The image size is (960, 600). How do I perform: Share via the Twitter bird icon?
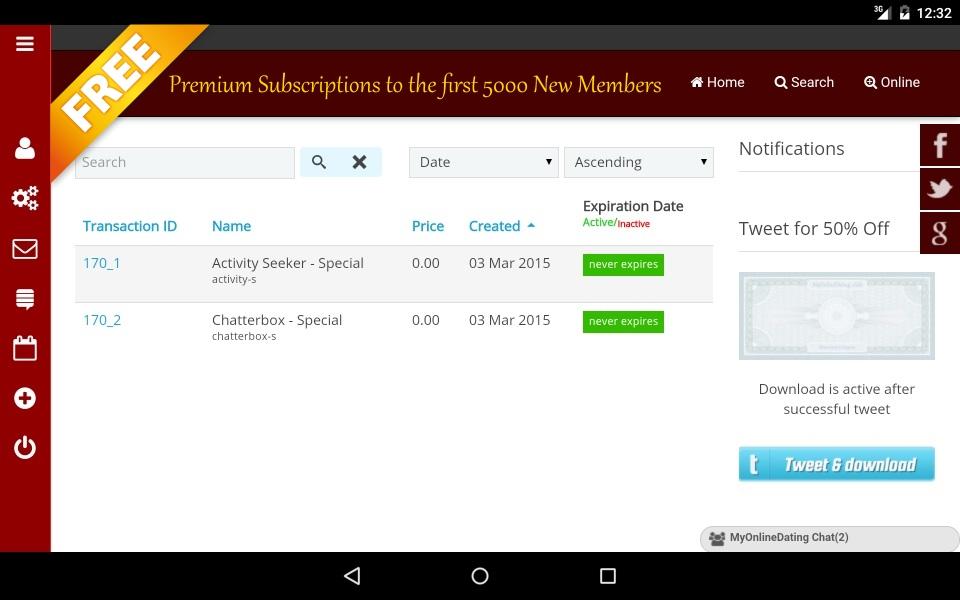(940, 189)
